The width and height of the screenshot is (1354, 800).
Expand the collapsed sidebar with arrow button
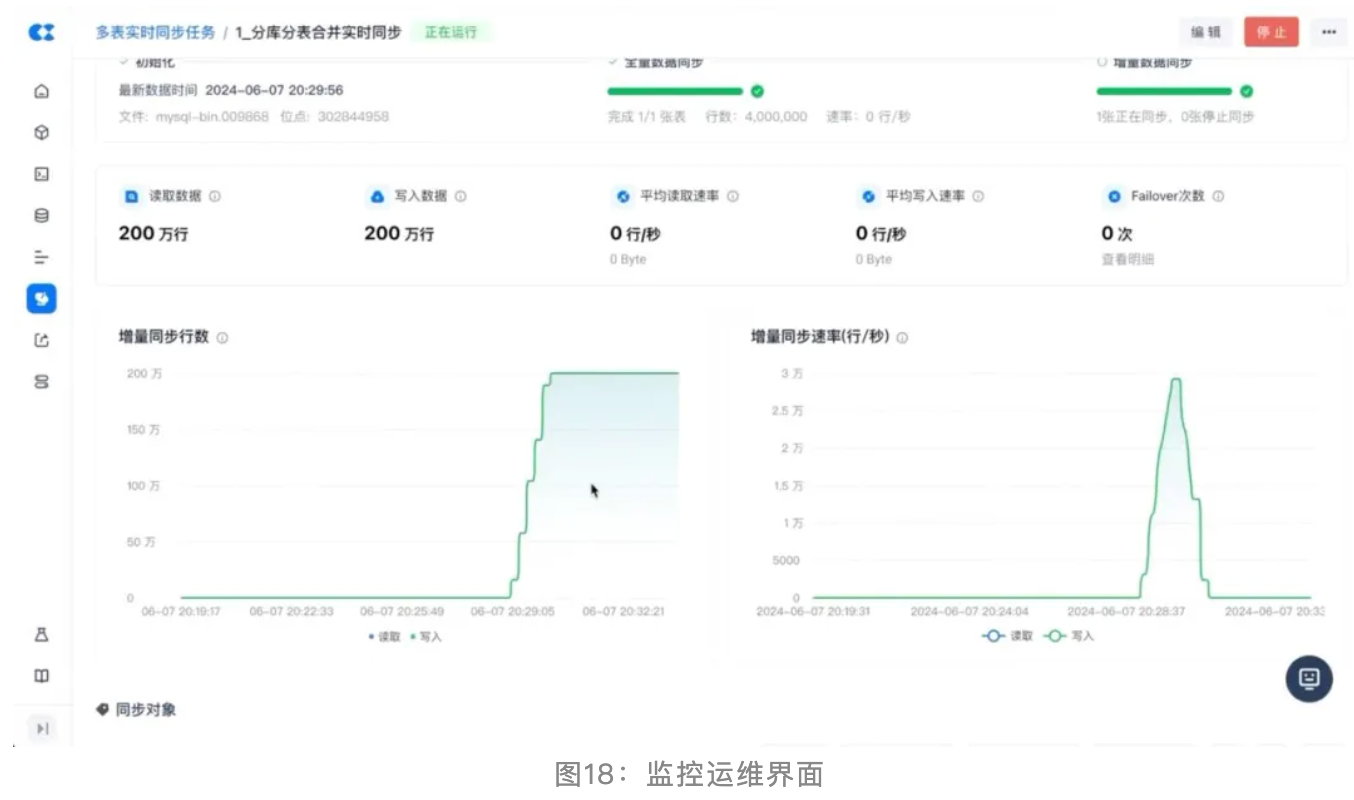[x=42, y=728]
